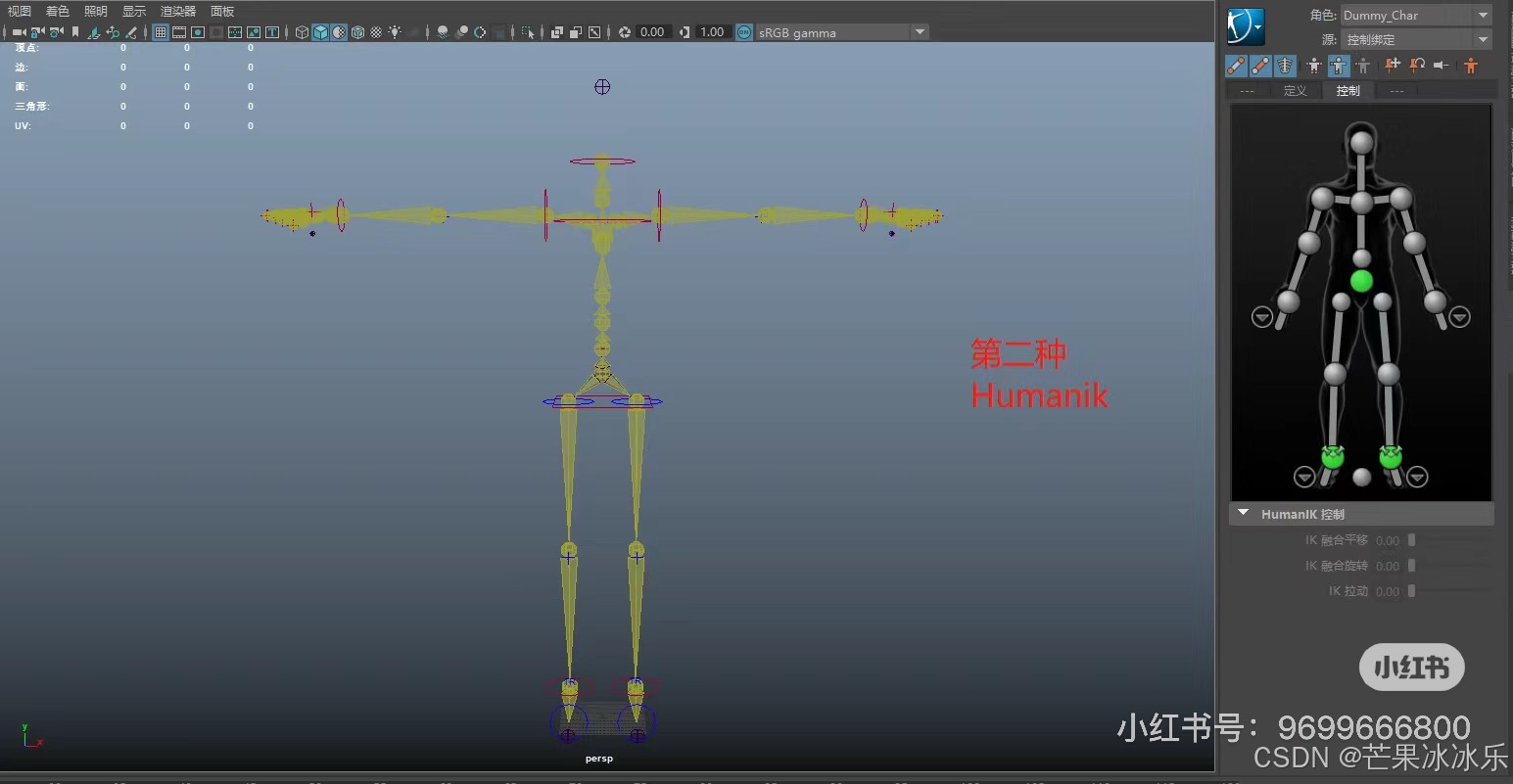Toggle 2D pan/zoom icon
Screen dimensions: 1513x784
tap(113, 32)
